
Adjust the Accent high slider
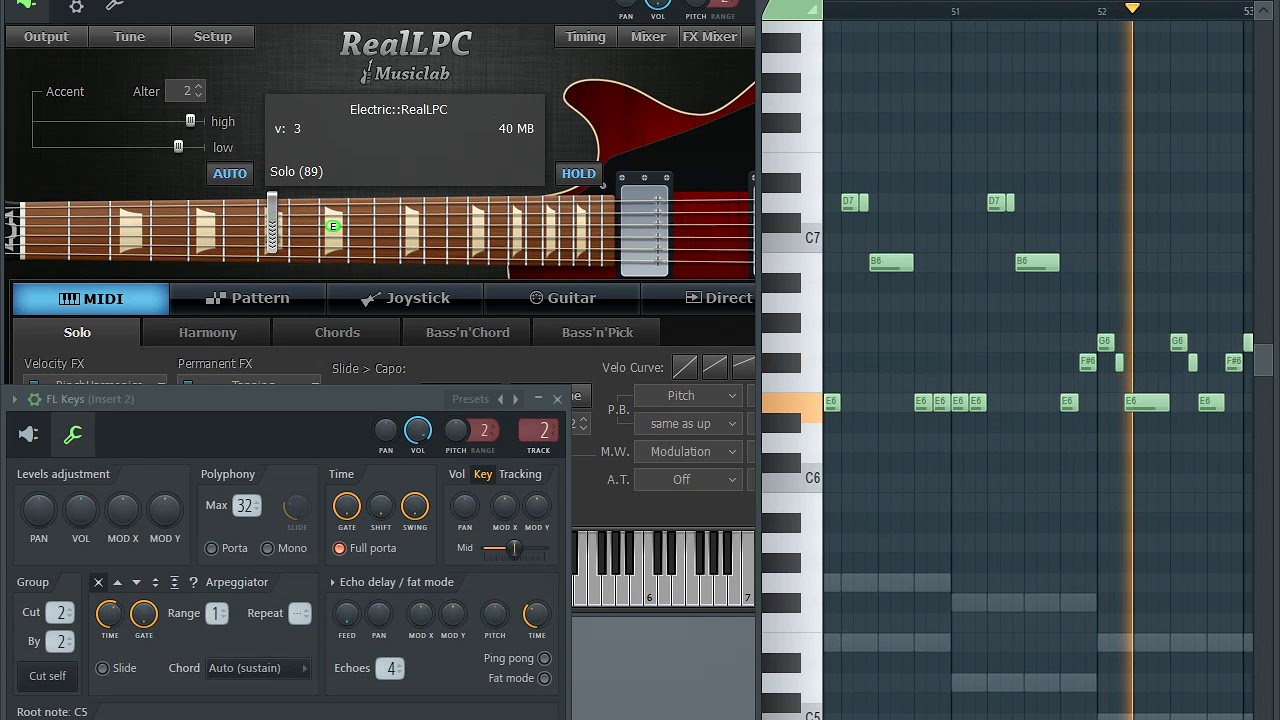click(x=190, y=121)
